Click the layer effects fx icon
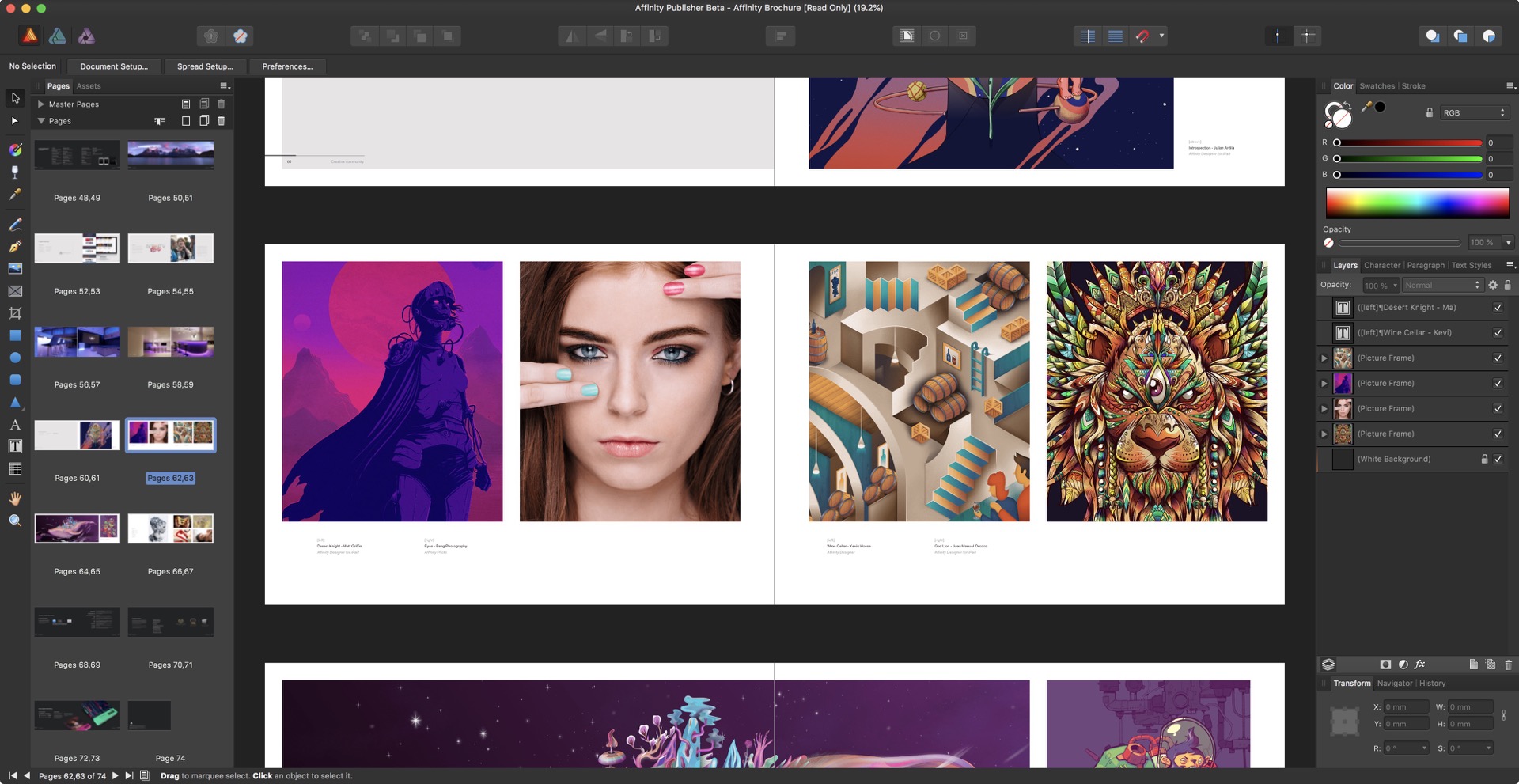This screenshot has height=784, width=1519. tap(1420, 665)
